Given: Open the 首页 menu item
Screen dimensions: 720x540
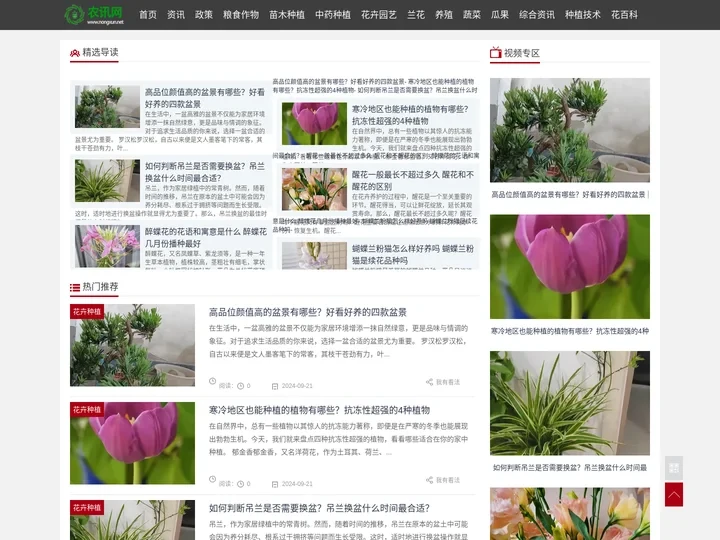Looking at the screenshot, I should pos(148,15).
